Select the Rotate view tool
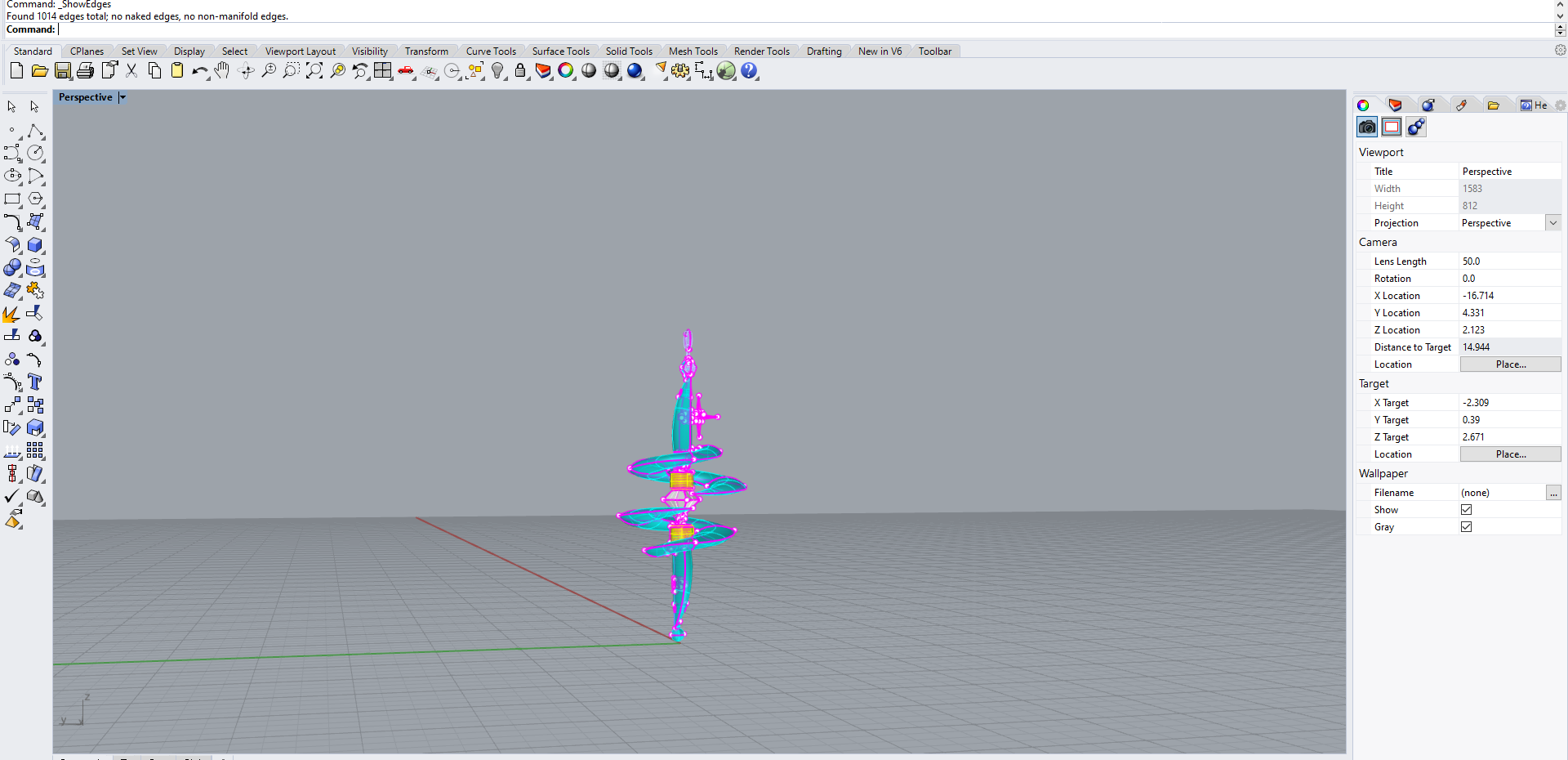Screen dimensions: 1568x760 (246, 71)
